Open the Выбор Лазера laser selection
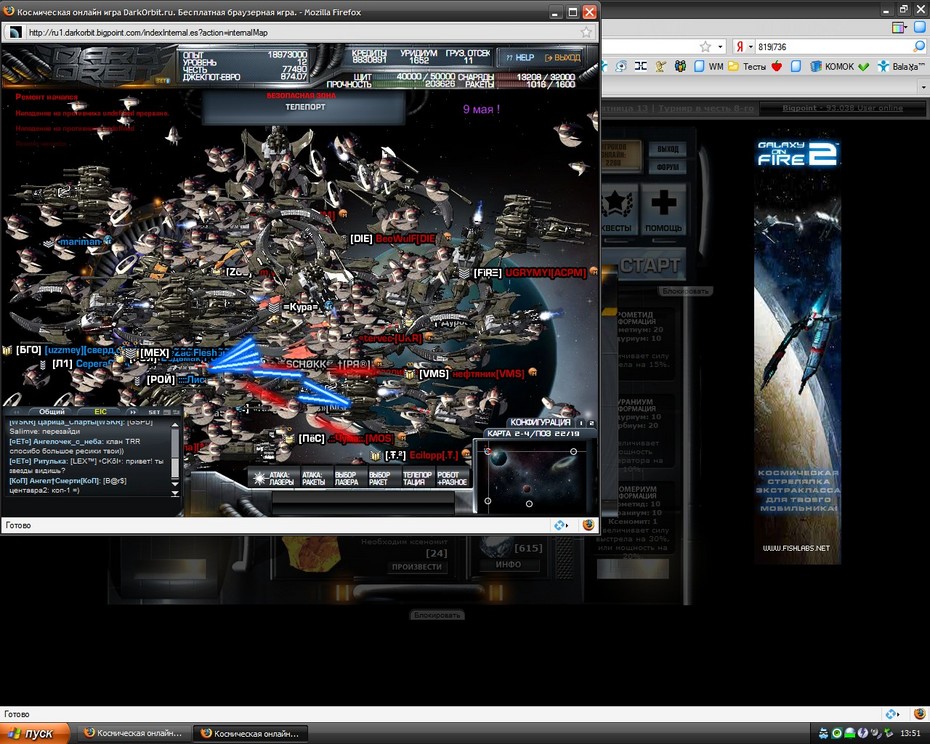 click(346, 478)
